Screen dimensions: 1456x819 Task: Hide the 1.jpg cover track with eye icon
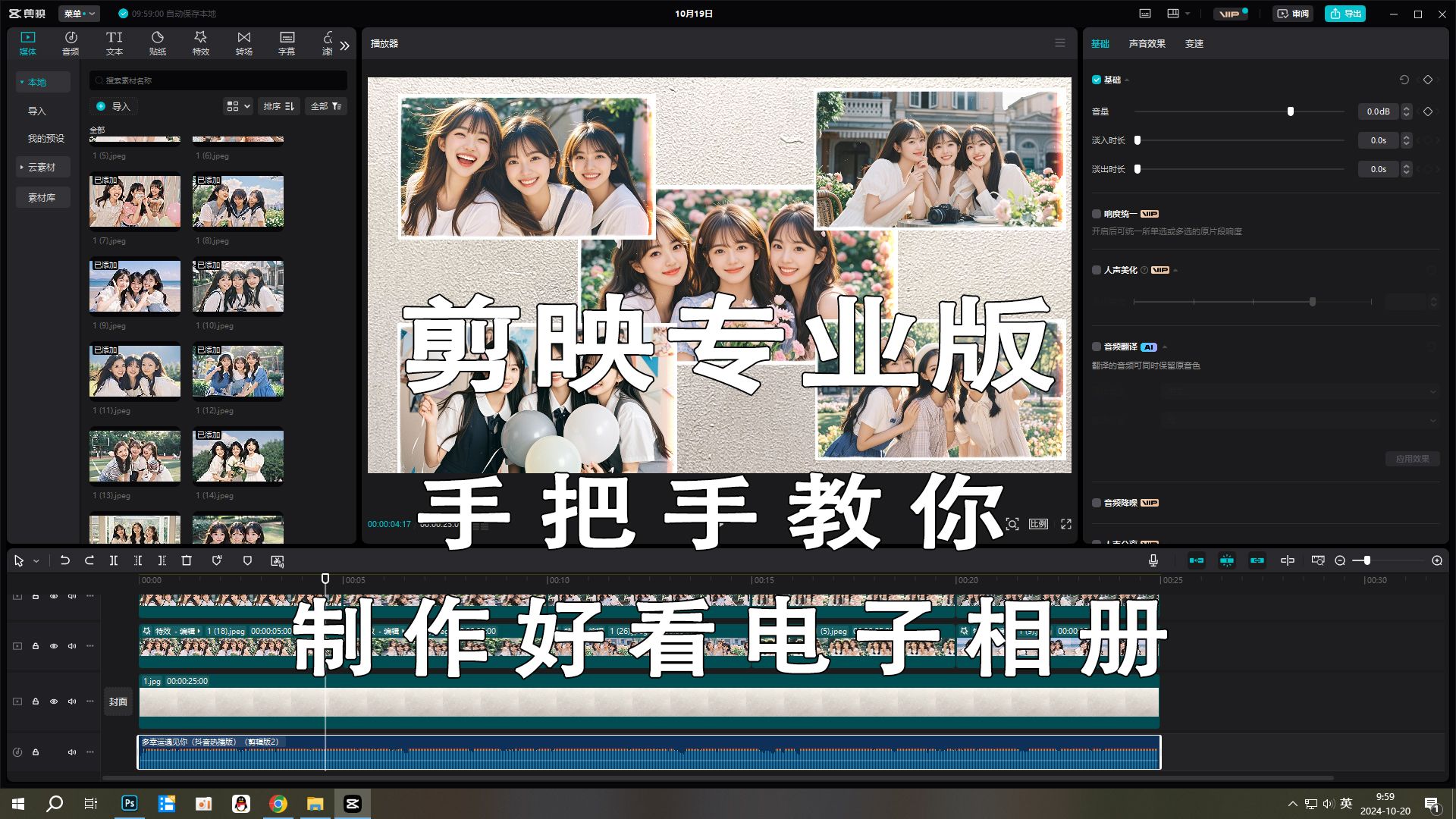pyautogui.click(x=54, y=701)
